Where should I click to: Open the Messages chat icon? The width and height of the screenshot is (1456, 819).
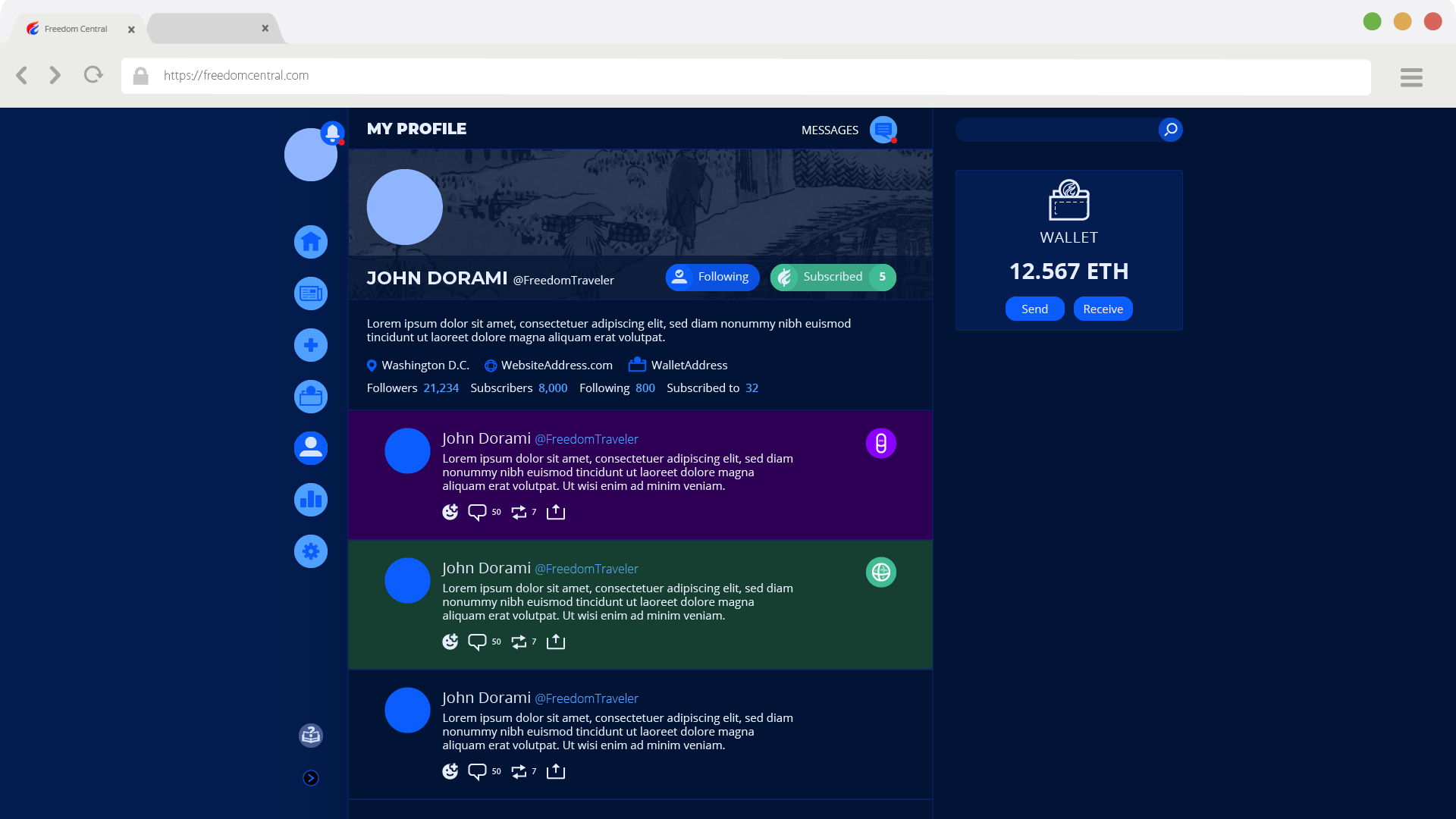point(883,130)
